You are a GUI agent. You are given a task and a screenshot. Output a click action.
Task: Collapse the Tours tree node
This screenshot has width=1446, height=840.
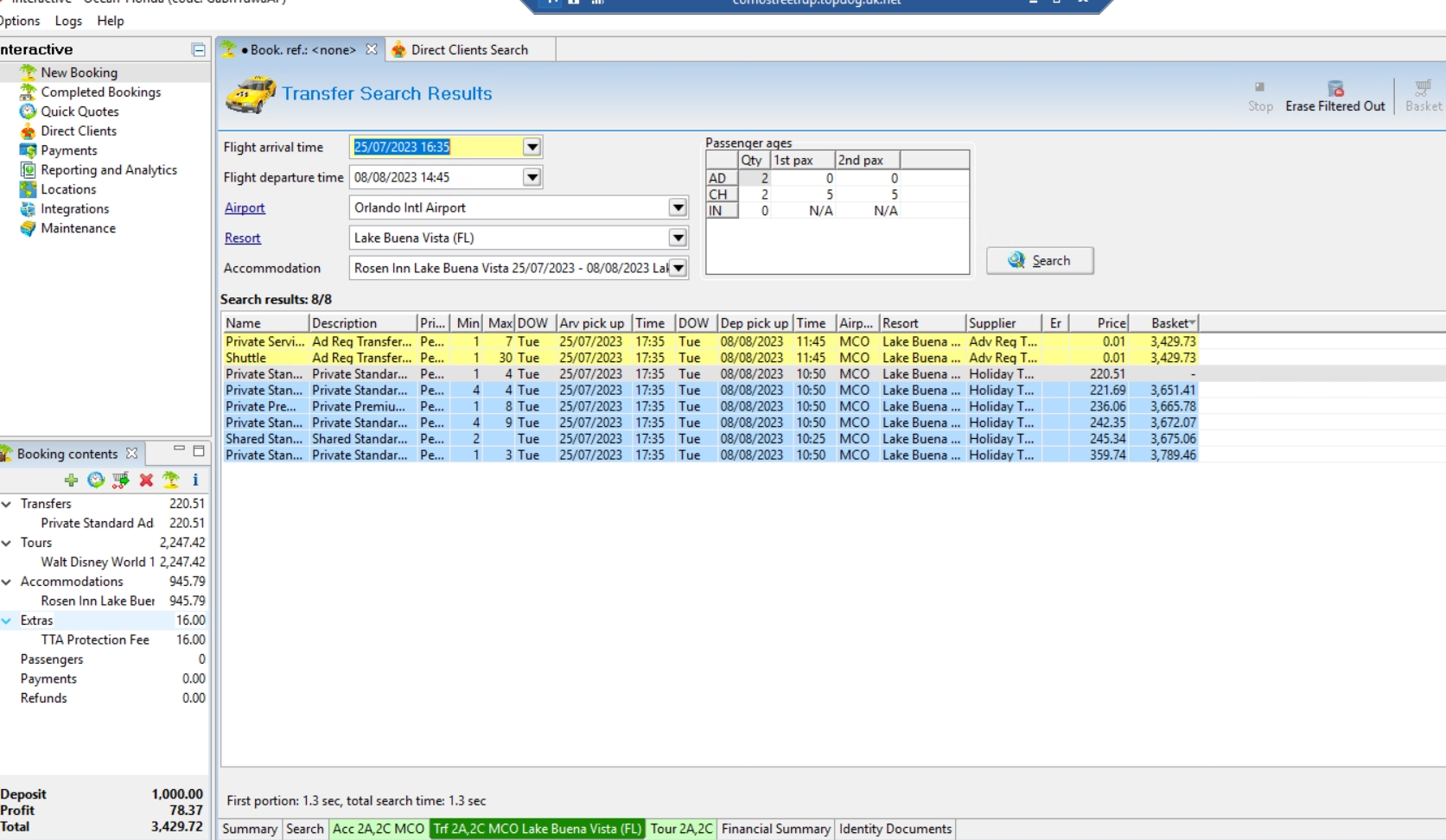(7, 543)
